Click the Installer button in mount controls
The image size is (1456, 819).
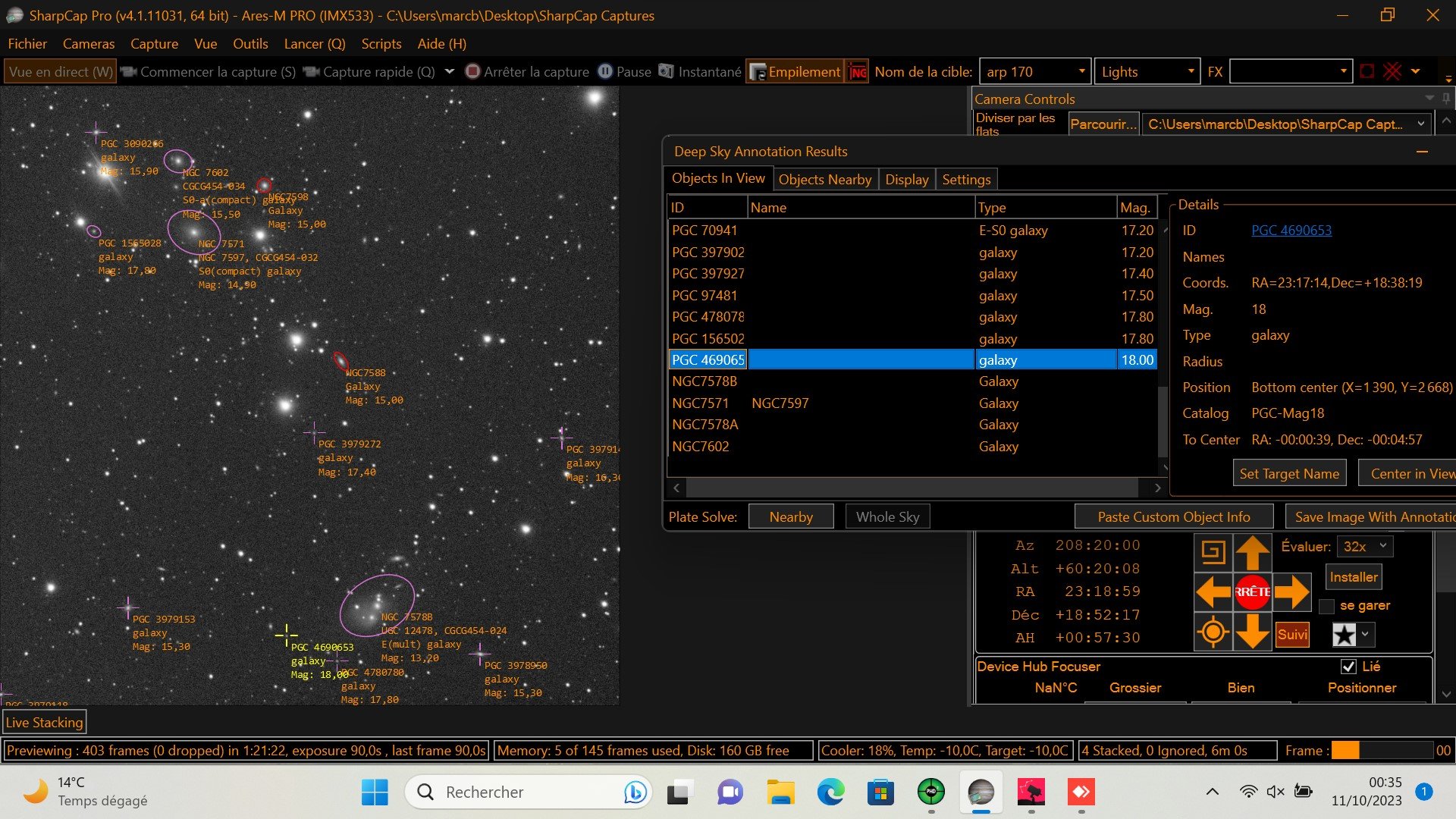click(1354, 577)
